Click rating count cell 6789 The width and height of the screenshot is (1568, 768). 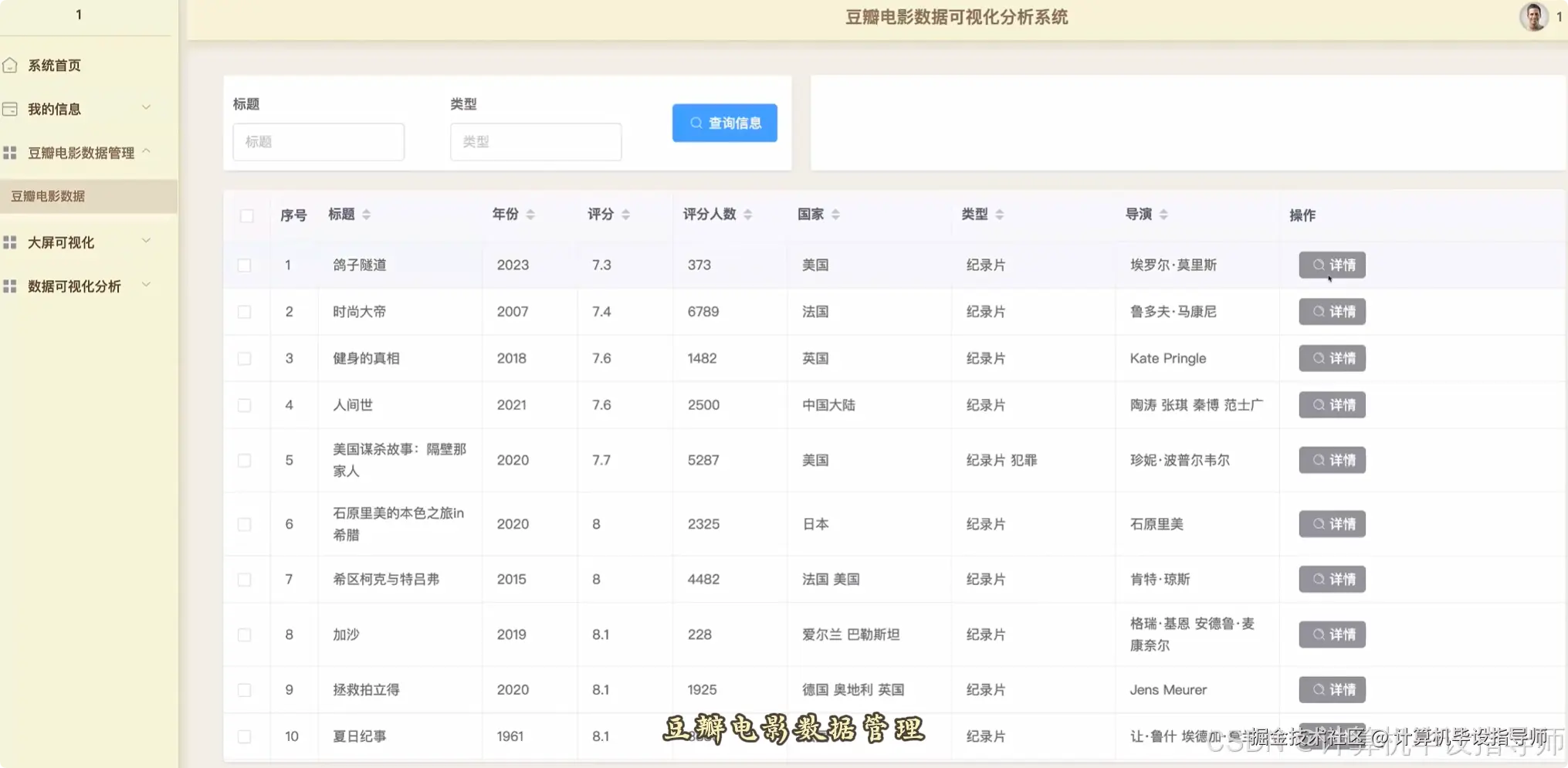click(x=703, y=312)
